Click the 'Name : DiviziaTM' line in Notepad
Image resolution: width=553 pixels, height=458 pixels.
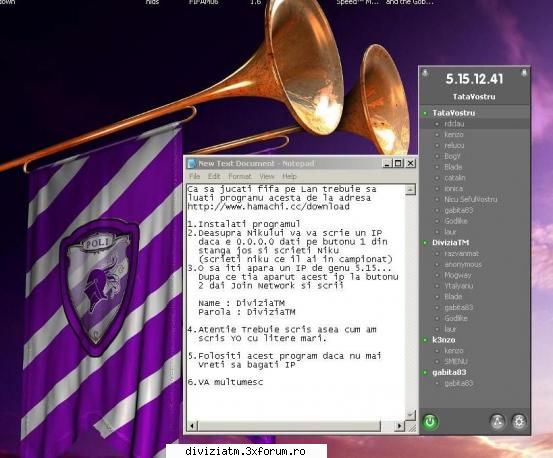coord(242,303)
